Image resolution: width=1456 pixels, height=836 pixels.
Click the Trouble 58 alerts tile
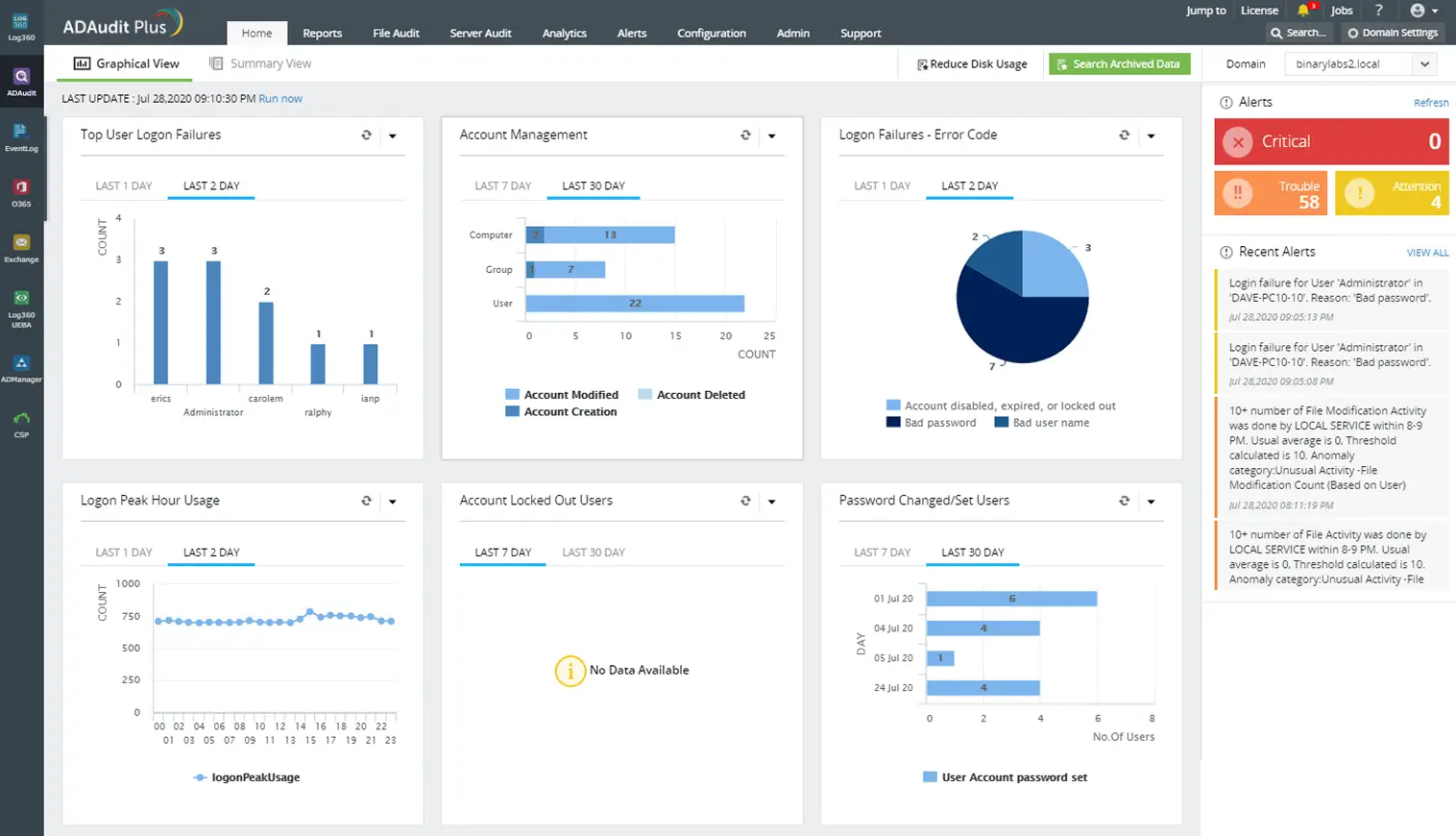coord(1271,193)
